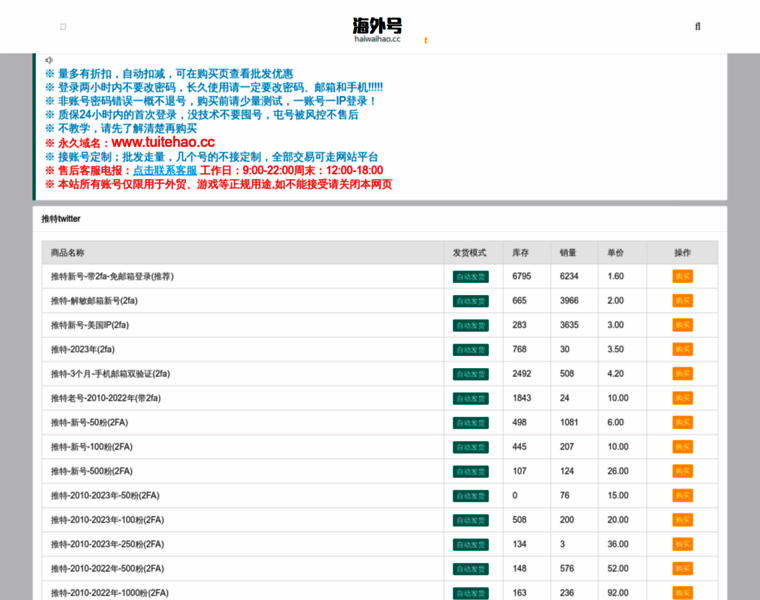
Task: Click the 推特twitter category heading
Action: 61,219
